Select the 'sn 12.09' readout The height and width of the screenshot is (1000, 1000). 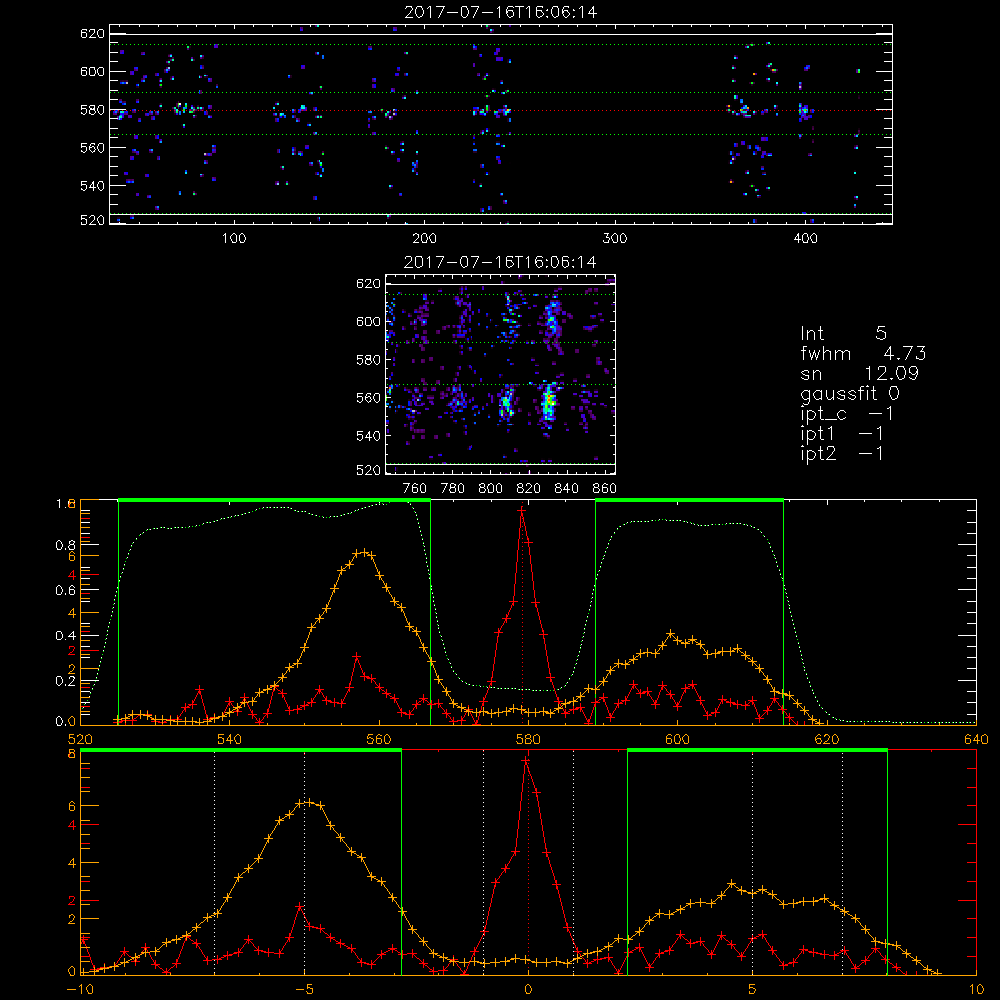[859, 373]
